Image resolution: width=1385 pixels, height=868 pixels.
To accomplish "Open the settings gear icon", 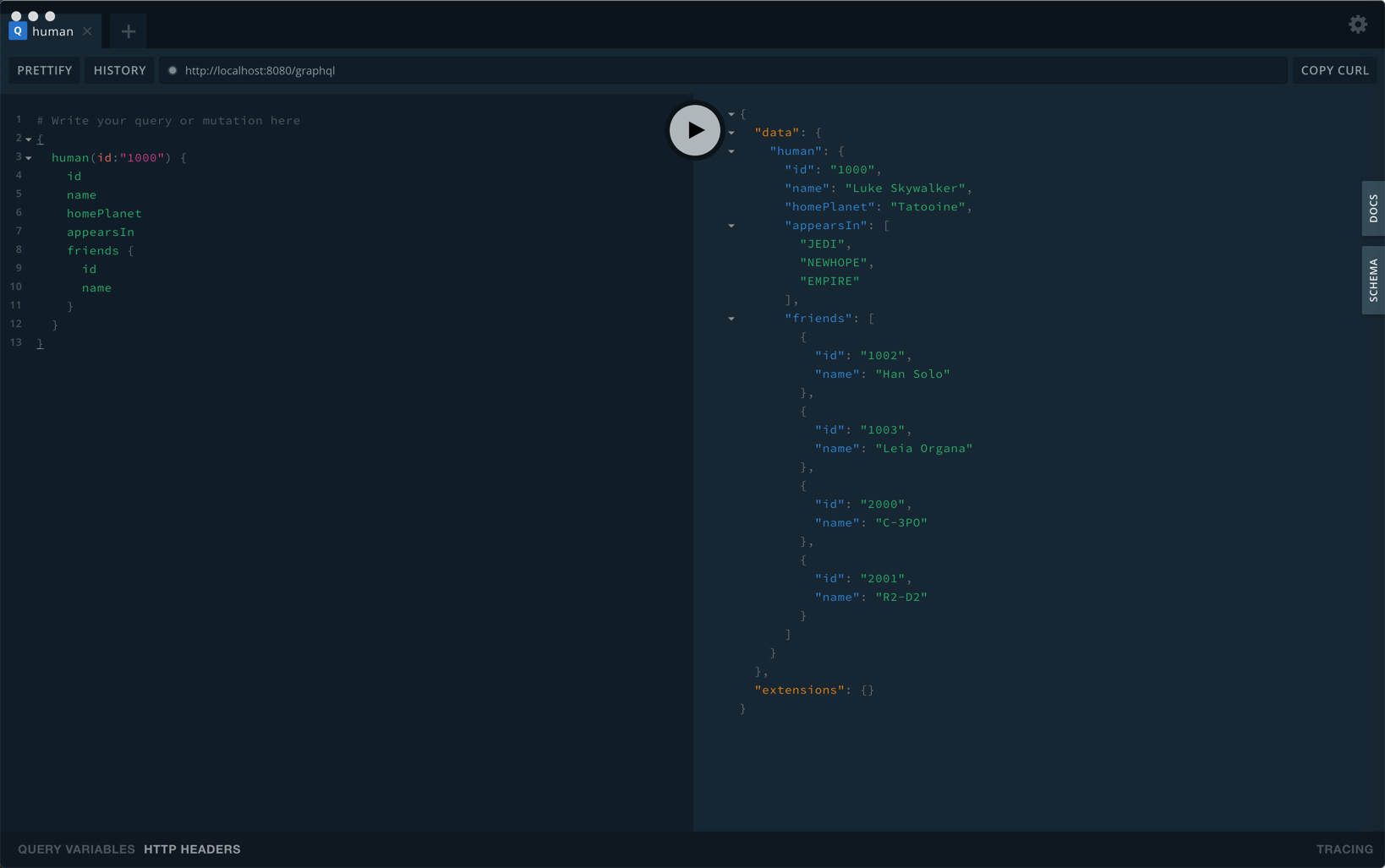I will (x=1358, y=25).
